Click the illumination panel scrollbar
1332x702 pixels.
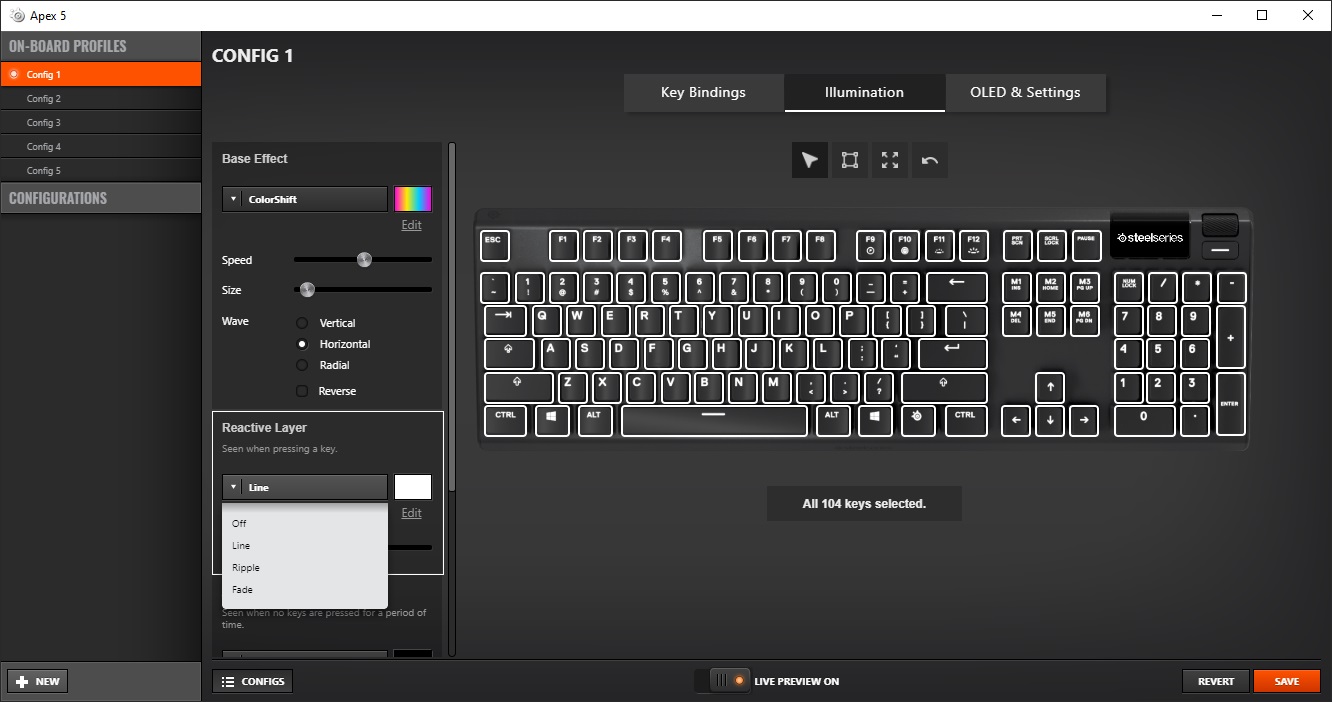(452, 318)
